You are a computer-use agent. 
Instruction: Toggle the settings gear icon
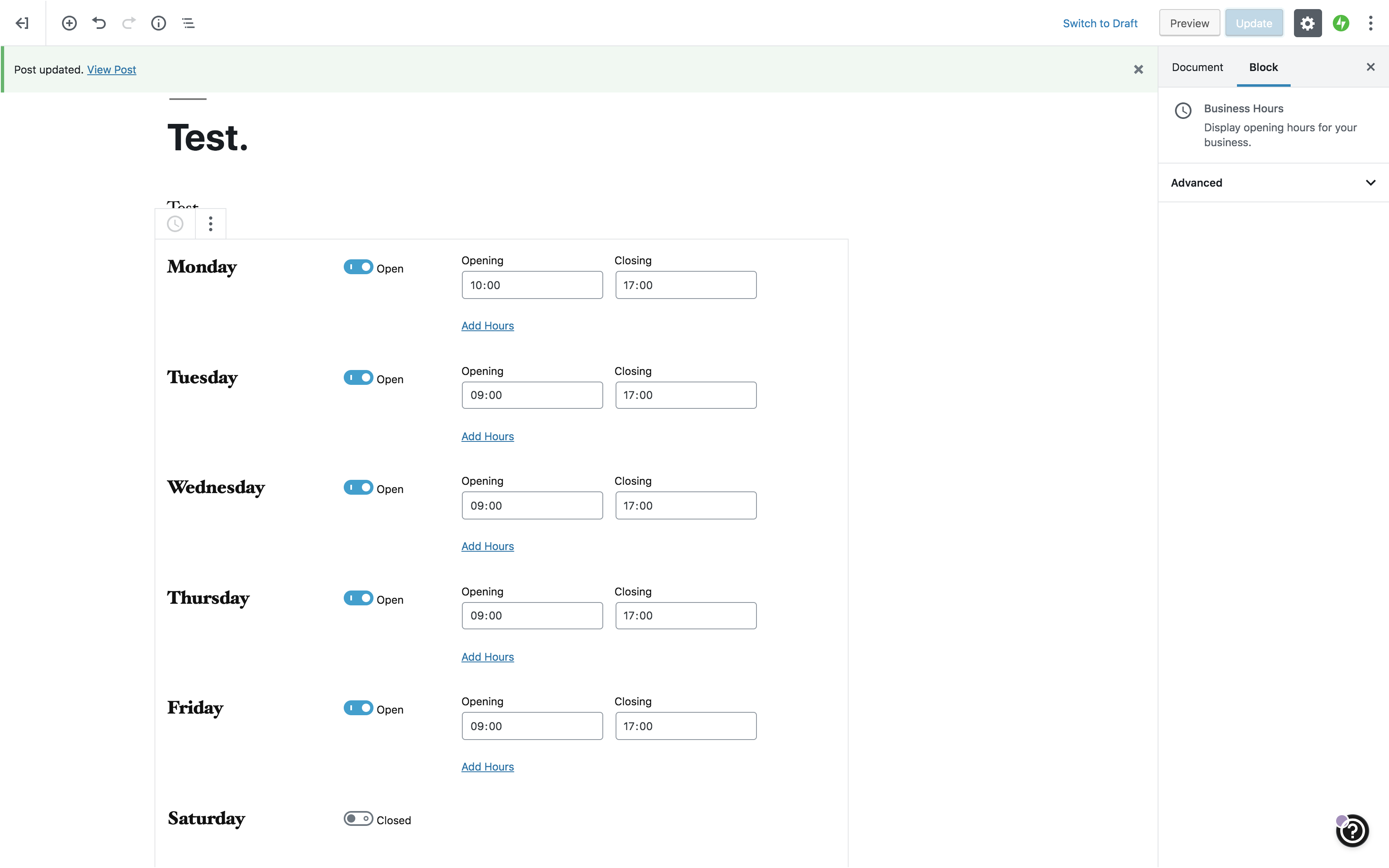1307,23
